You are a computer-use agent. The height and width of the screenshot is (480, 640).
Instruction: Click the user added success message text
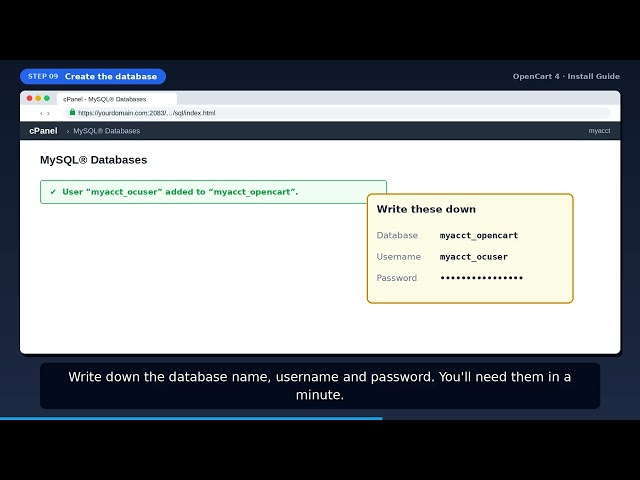pyautogui.click(x=180, y=192)
